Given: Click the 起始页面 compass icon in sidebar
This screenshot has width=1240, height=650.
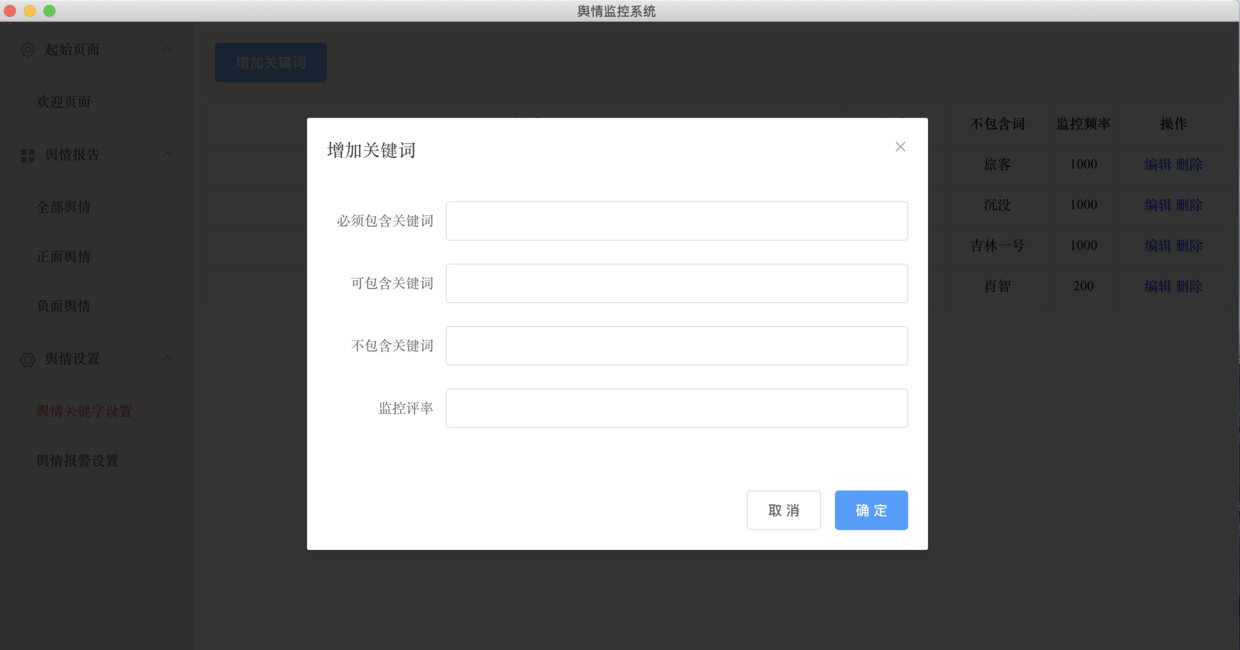Looking at the screenshot, I should 26,49.
